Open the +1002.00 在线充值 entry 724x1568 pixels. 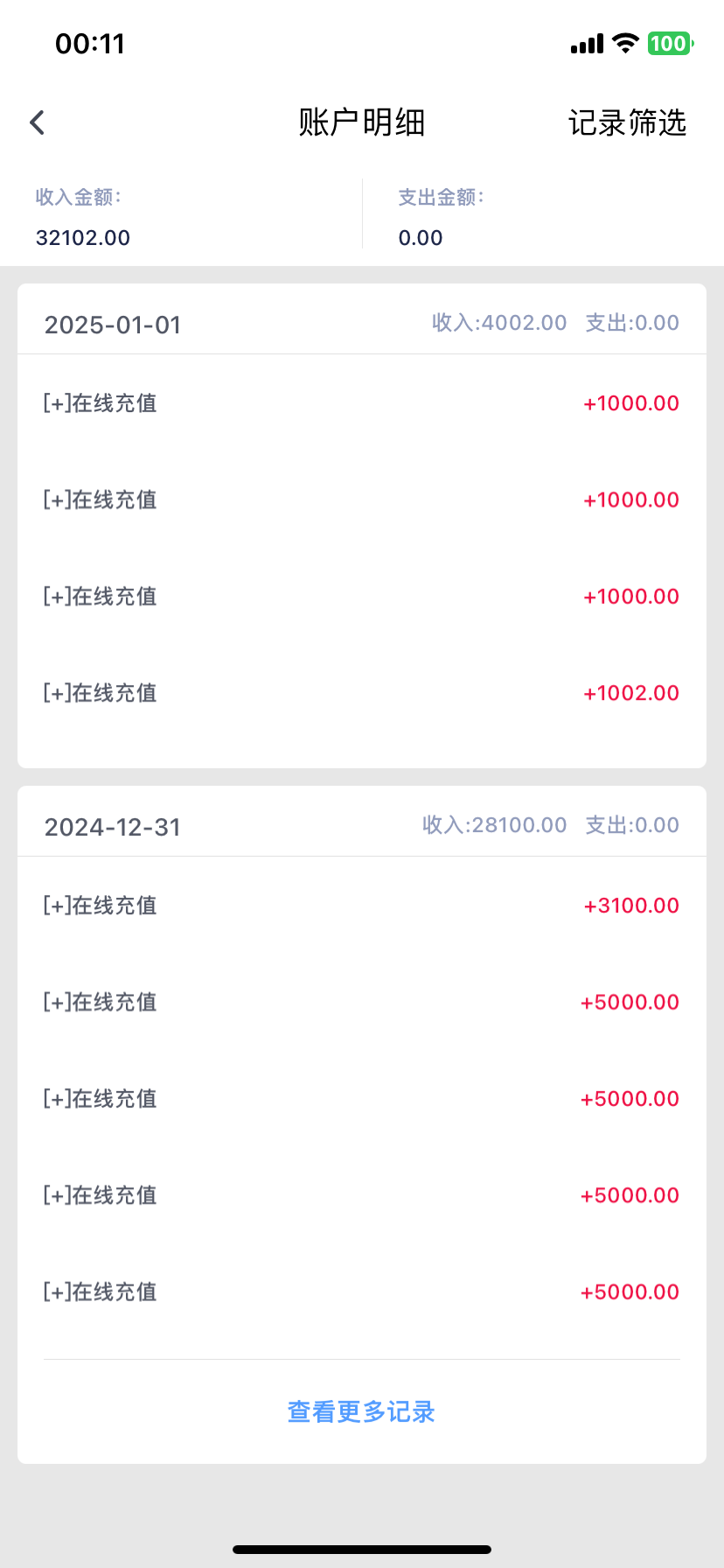(x=361, y=693)
